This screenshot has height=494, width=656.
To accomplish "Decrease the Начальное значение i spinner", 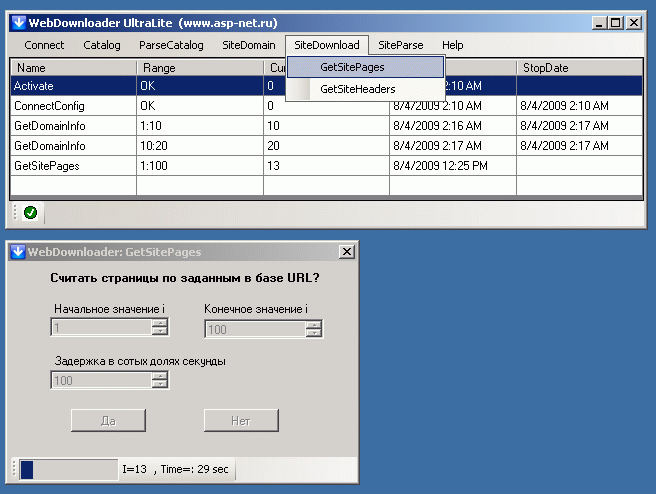I will [159, 331].
